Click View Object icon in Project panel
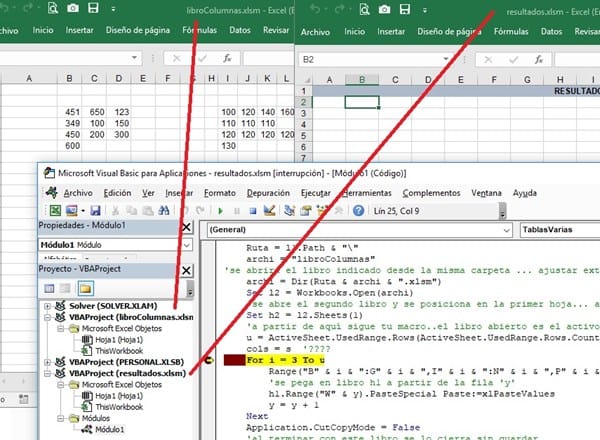The height and width of the screenshot is (440, 600). click(65, 288)
